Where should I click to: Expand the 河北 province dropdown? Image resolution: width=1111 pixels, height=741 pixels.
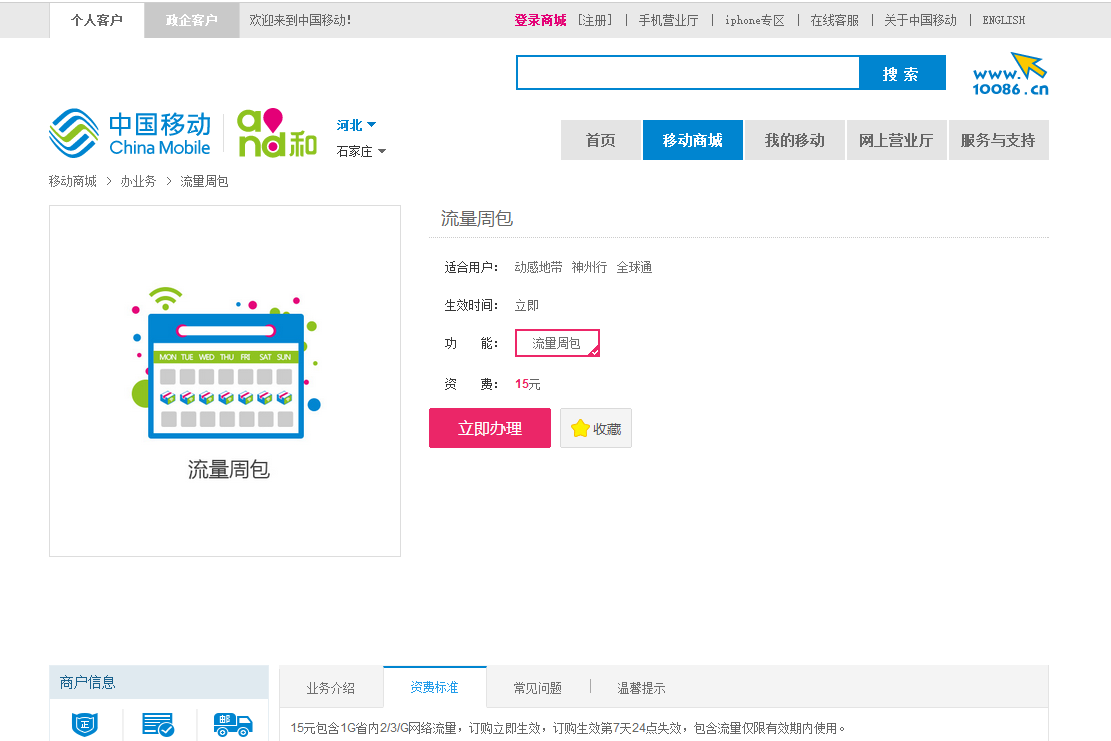pos(356,125)
